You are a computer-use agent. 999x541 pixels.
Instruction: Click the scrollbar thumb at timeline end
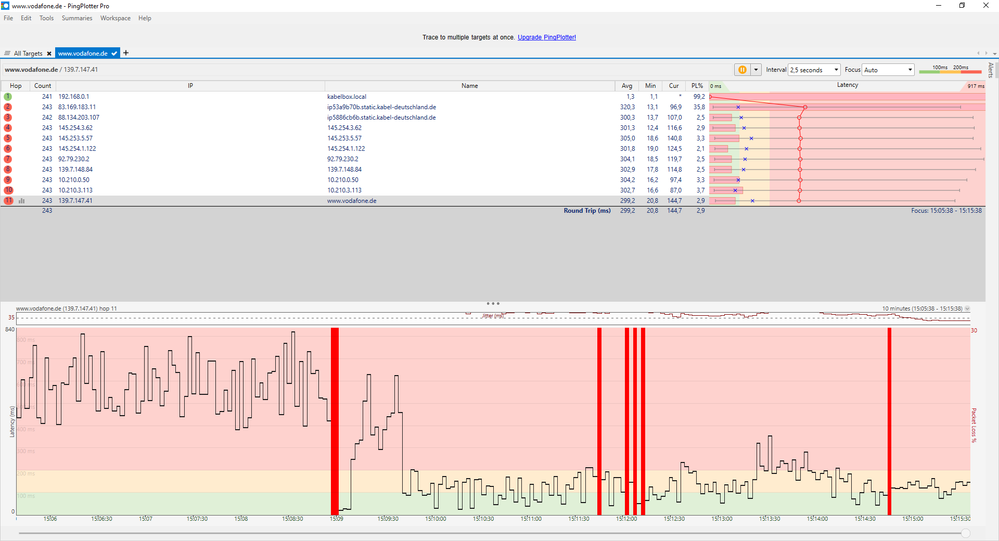click(966, 533)
